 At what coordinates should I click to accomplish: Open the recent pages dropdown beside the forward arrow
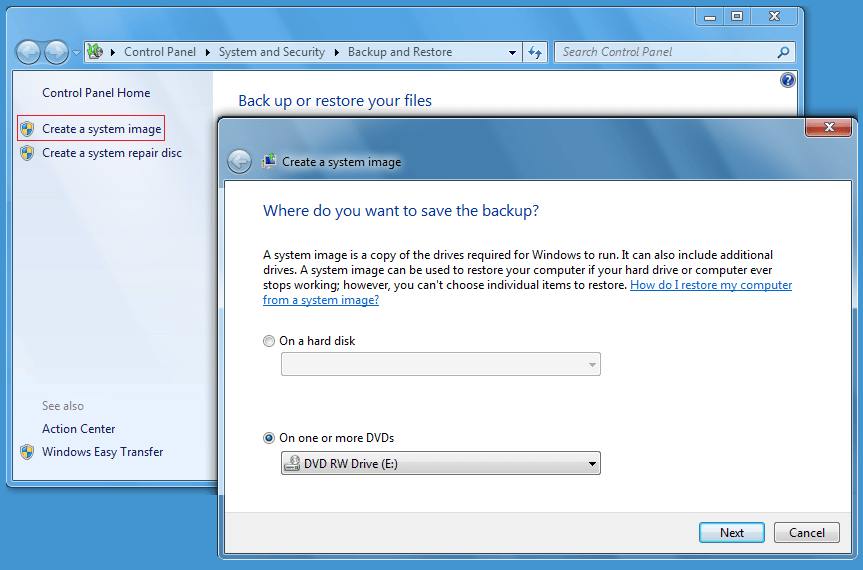click(77, 53)
